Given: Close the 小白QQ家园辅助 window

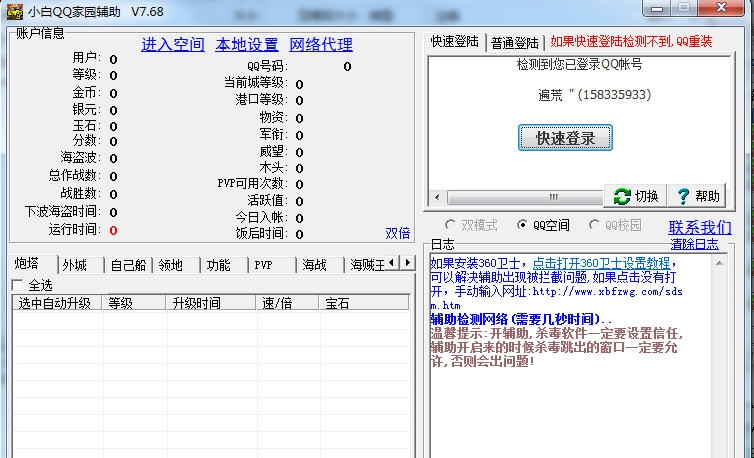Looking at the screenshot, I should pyautogui.click(x=722, y=8).
